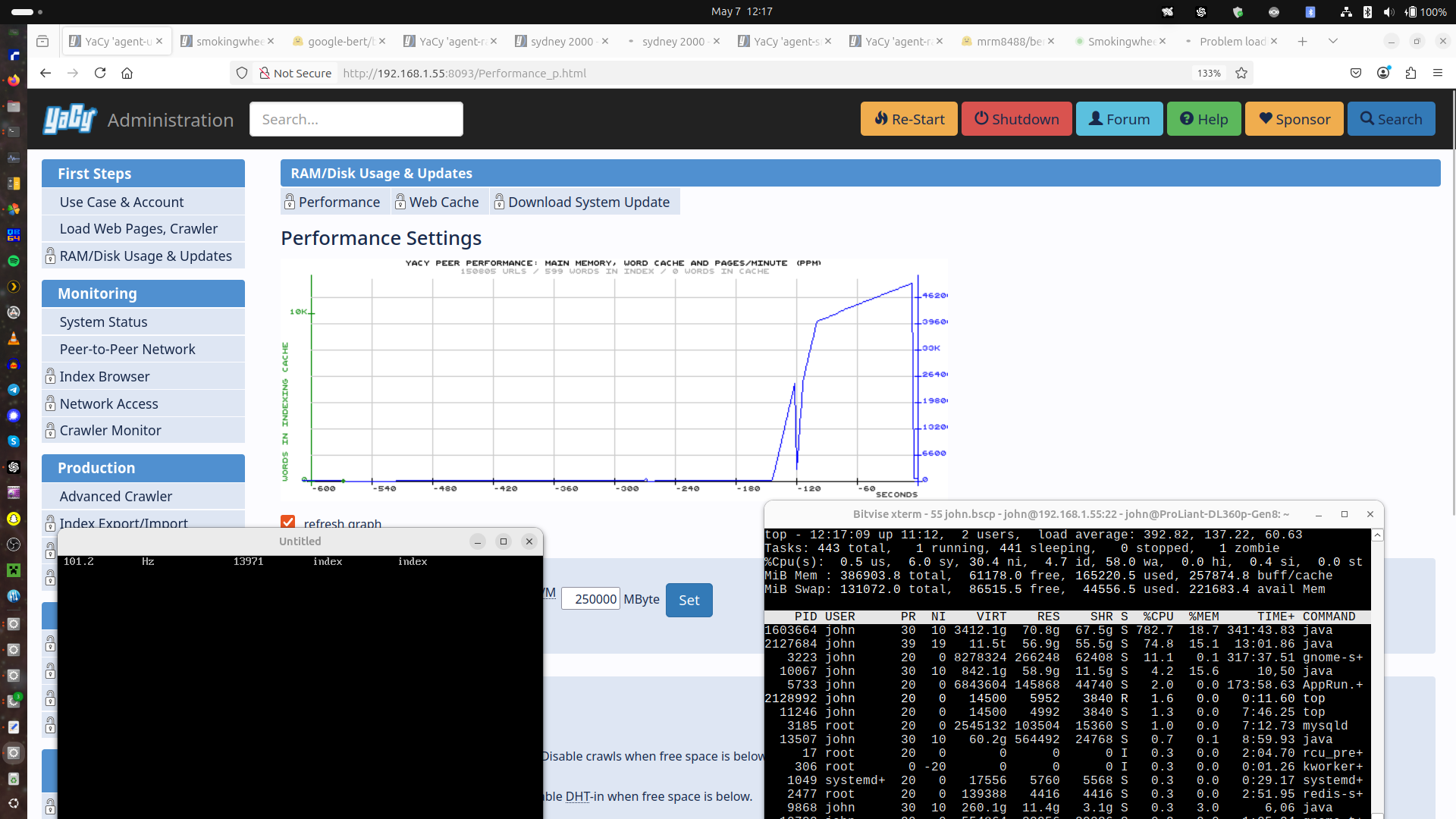Open VLC cone icon in the dock
This screenshot has height=819, width=1456.
[x=13, y=338]
